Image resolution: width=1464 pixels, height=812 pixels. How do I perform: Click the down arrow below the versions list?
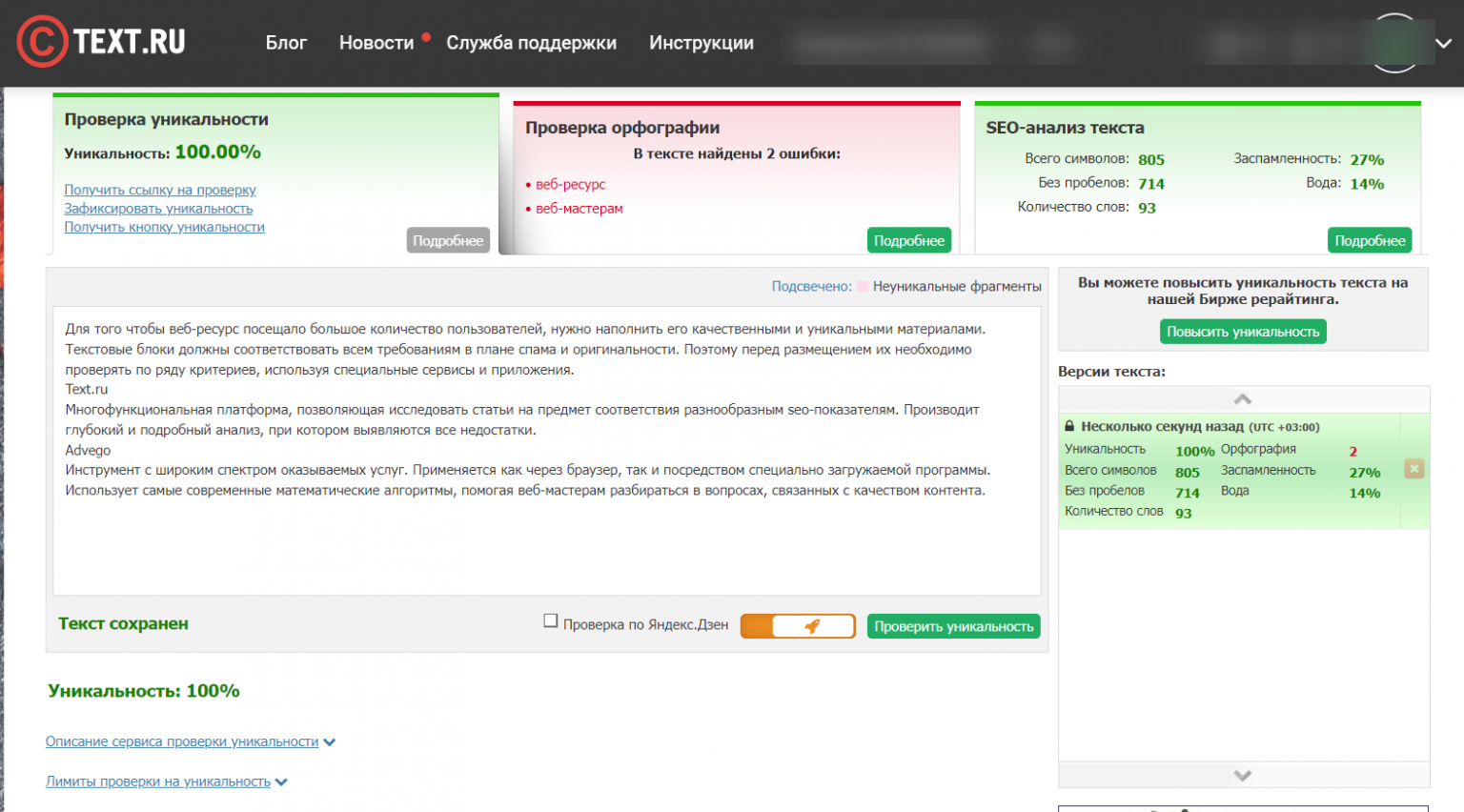[1242, 774]
